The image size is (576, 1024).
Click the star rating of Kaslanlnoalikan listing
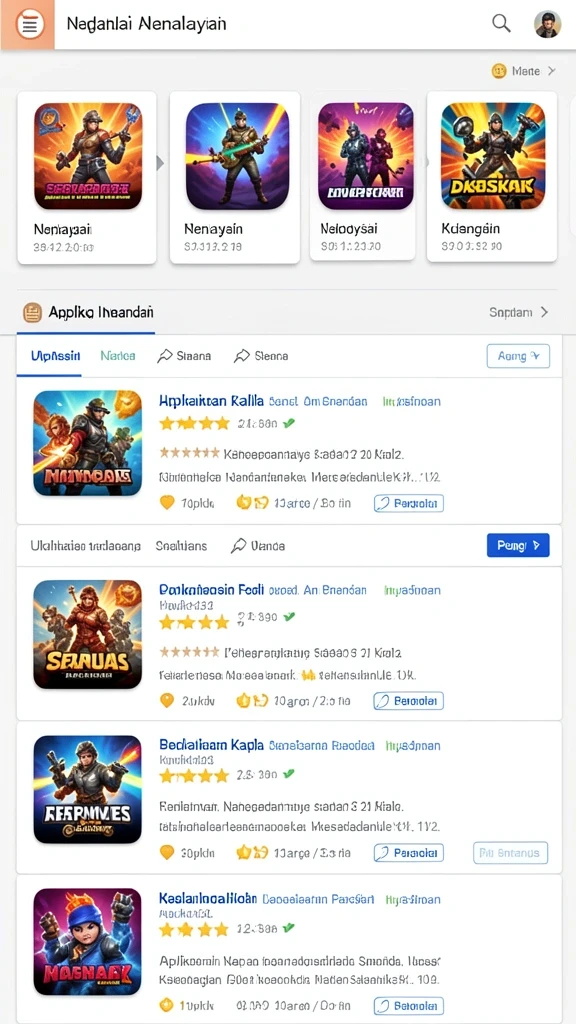click(x=194, y=929)
